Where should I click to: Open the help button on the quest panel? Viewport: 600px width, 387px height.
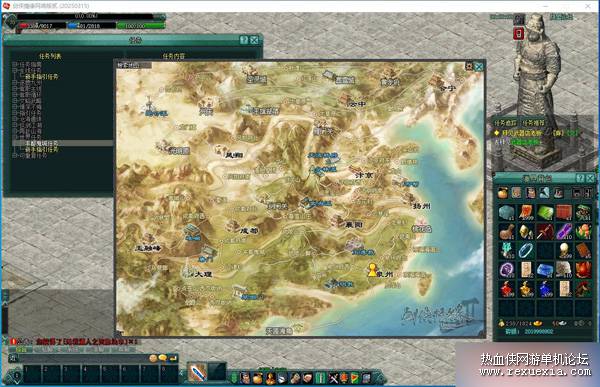[x=244, y=40]
